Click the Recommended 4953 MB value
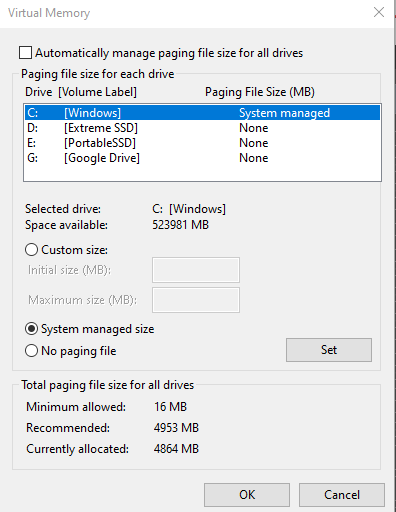The image size is (396, 512). [176, 428]
